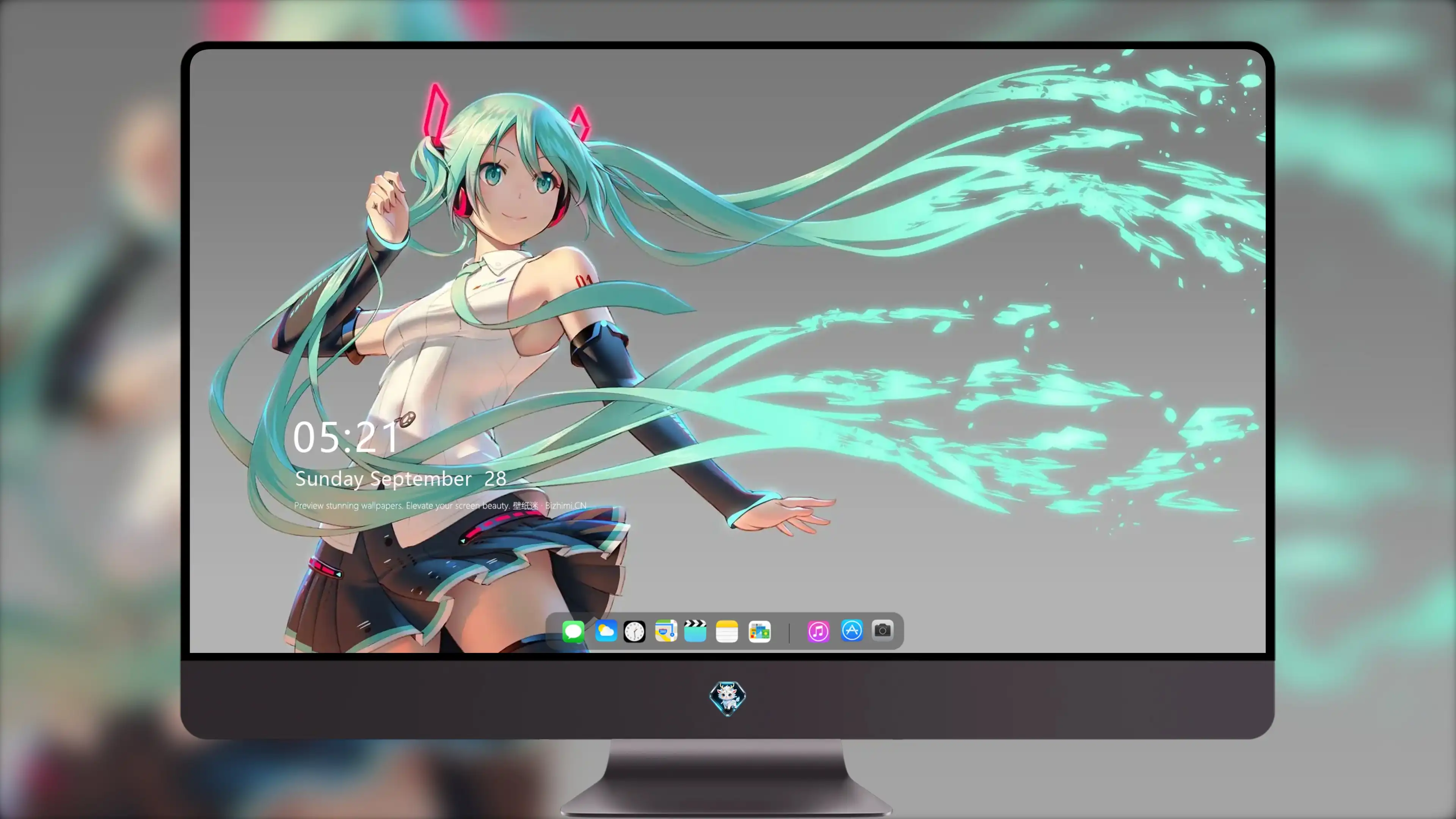Open the Camera app in dock
Screen dimensions: 1456x819
pyautogui.click(x=882, y=630)
